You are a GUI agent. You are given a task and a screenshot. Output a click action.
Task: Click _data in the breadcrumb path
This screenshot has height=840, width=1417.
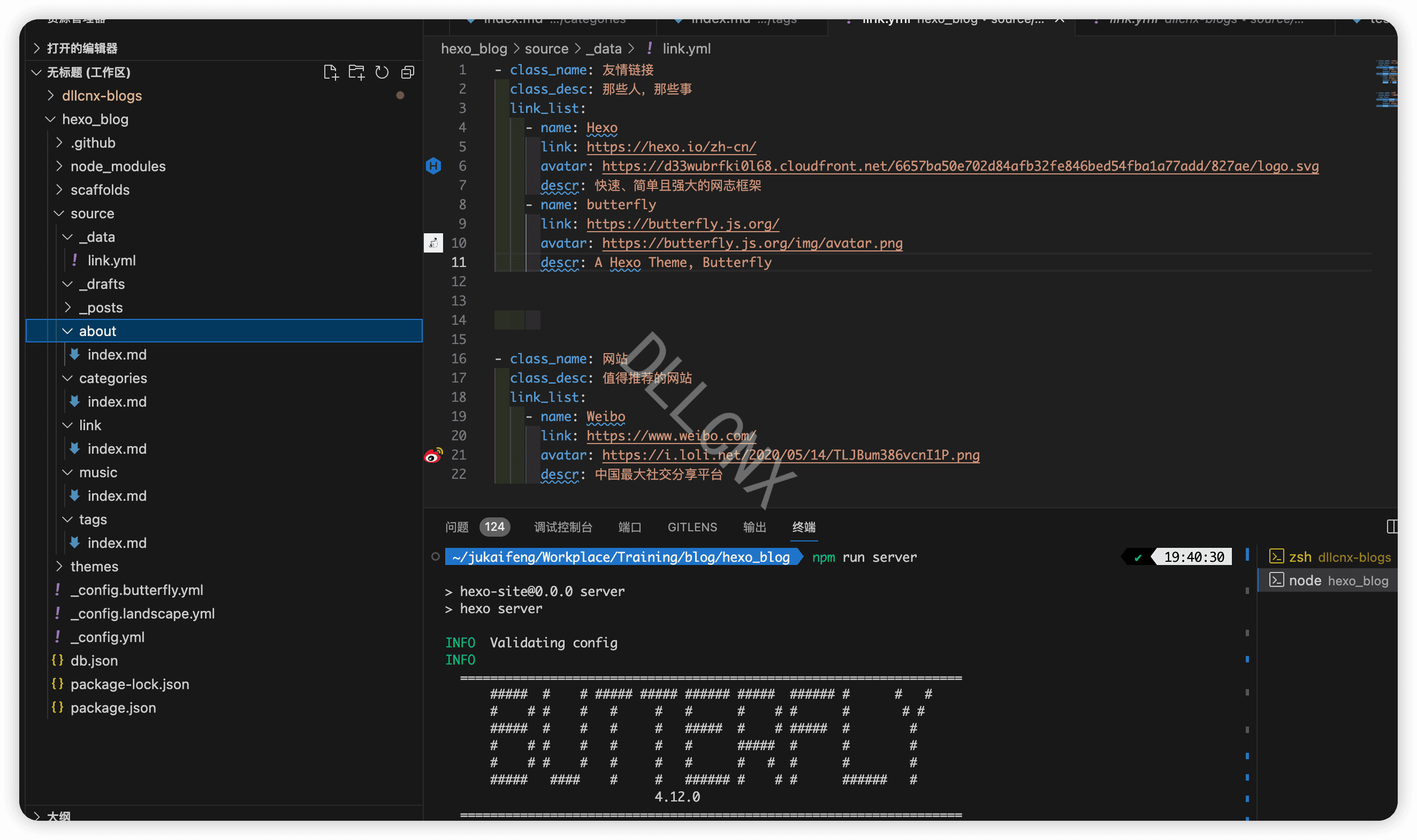[x=604, y=49]
